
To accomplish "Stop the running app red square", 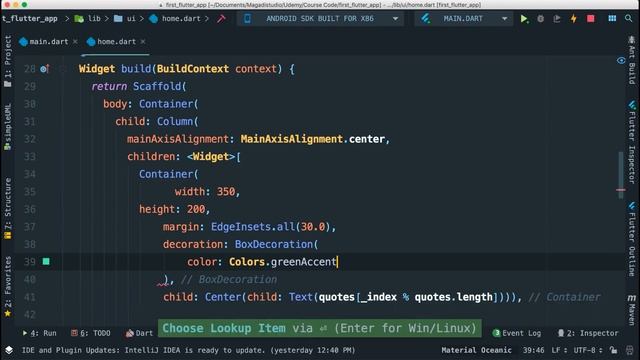I will pyautogui.click(x=591, y=19).
